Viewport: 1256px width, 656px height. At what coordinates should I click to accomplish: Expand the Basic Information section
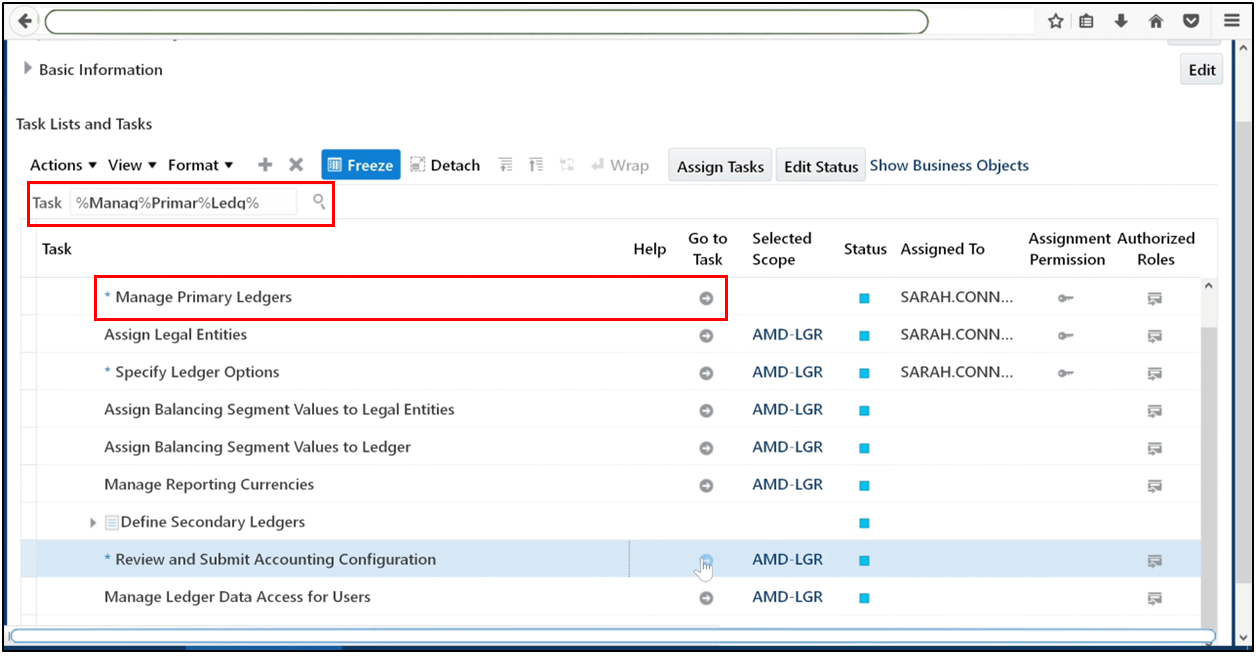26,69
